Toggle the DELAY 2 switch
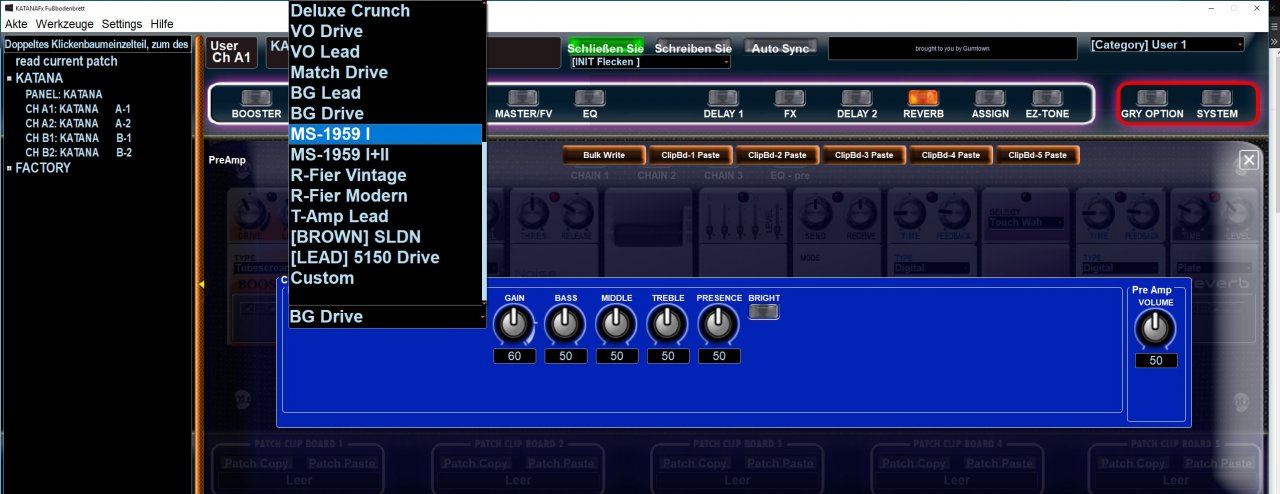 [857, 97]
